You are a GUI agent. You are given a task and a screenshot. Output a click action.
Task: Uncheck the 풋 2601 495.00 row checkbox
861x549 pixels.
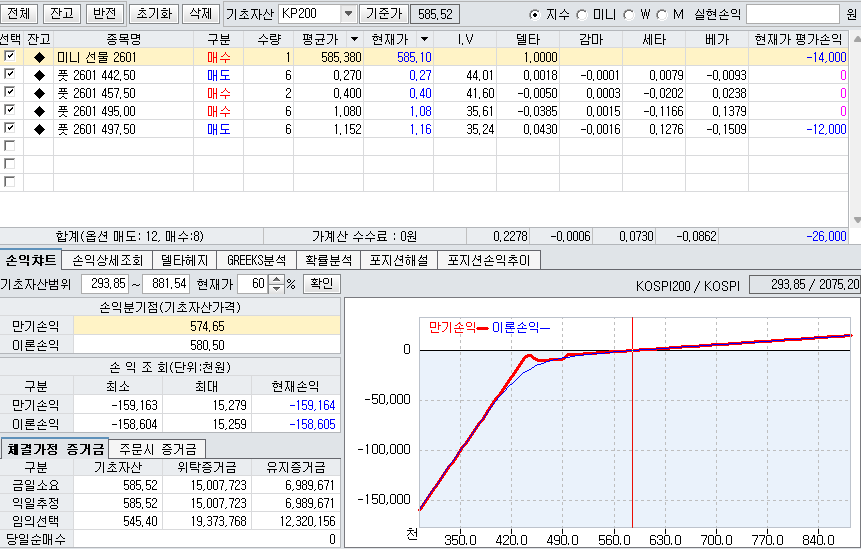click(9, 110)
